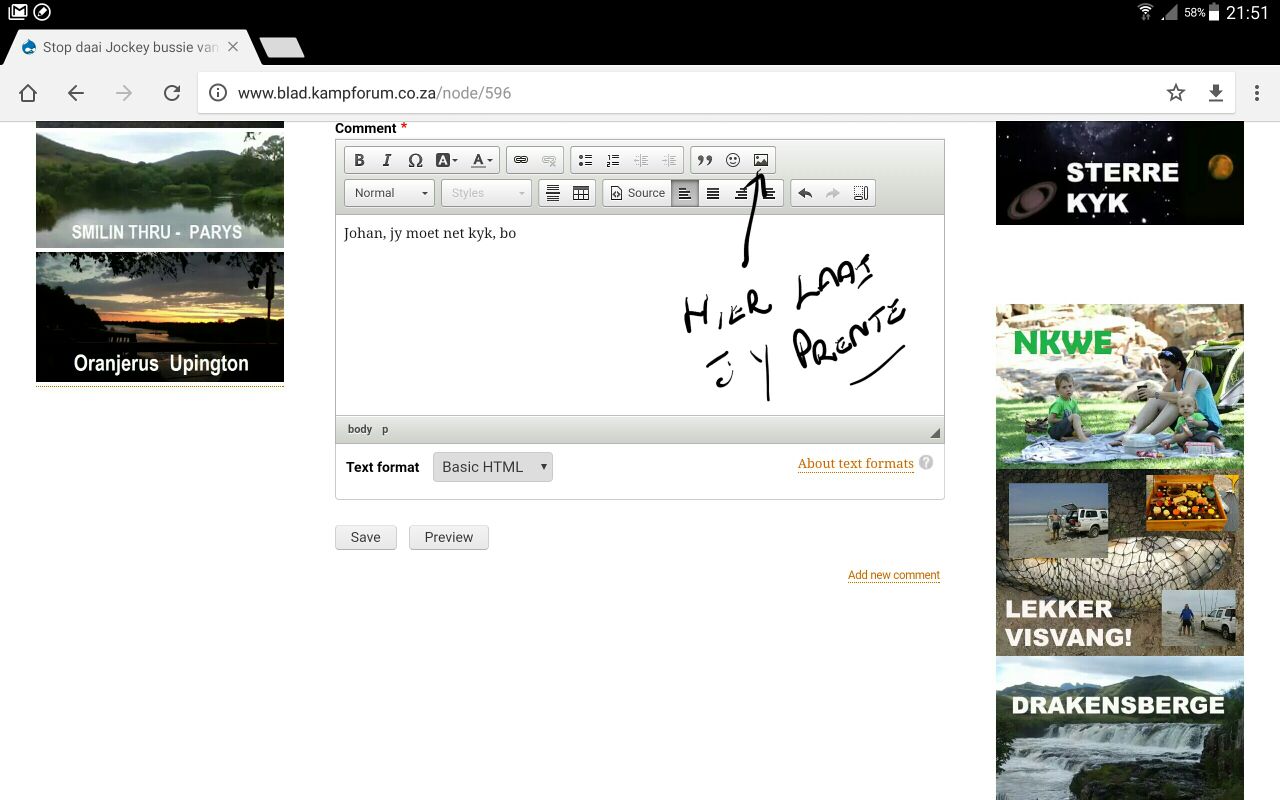
Task: Insert special character with Omega icon
Action: point(415,160)
